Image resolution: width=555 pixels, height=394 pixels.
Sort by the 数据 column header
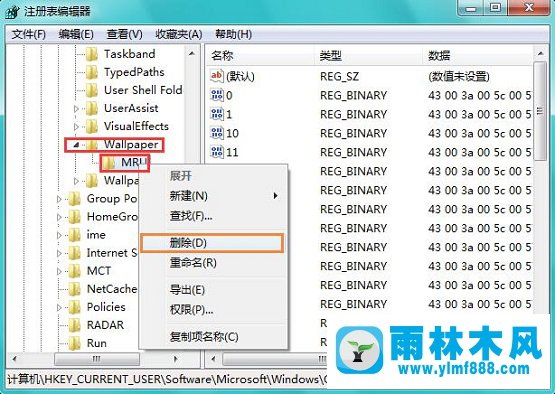click(x=478, y=56)
